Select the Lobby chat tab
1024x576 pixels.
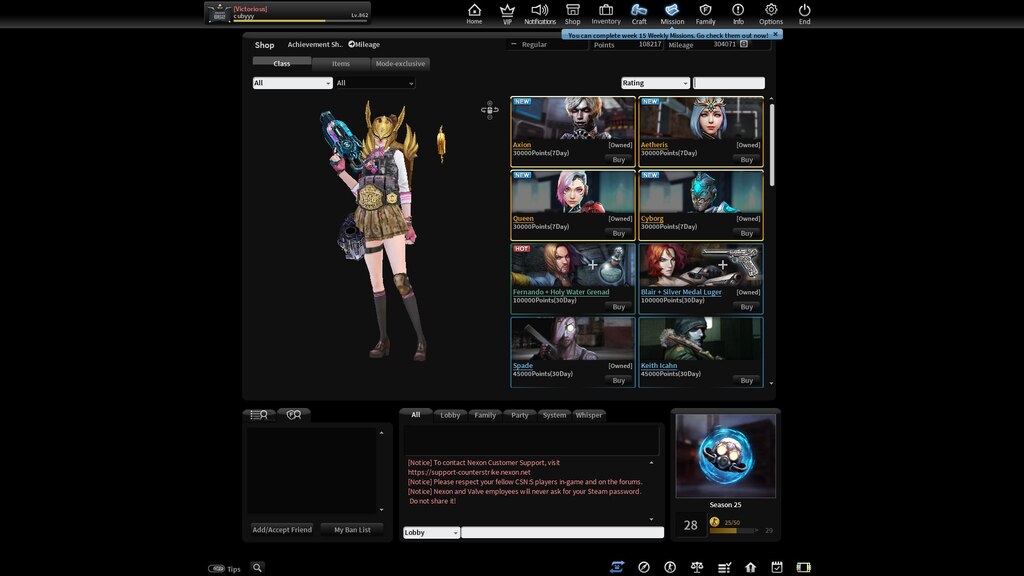(450, 415)
